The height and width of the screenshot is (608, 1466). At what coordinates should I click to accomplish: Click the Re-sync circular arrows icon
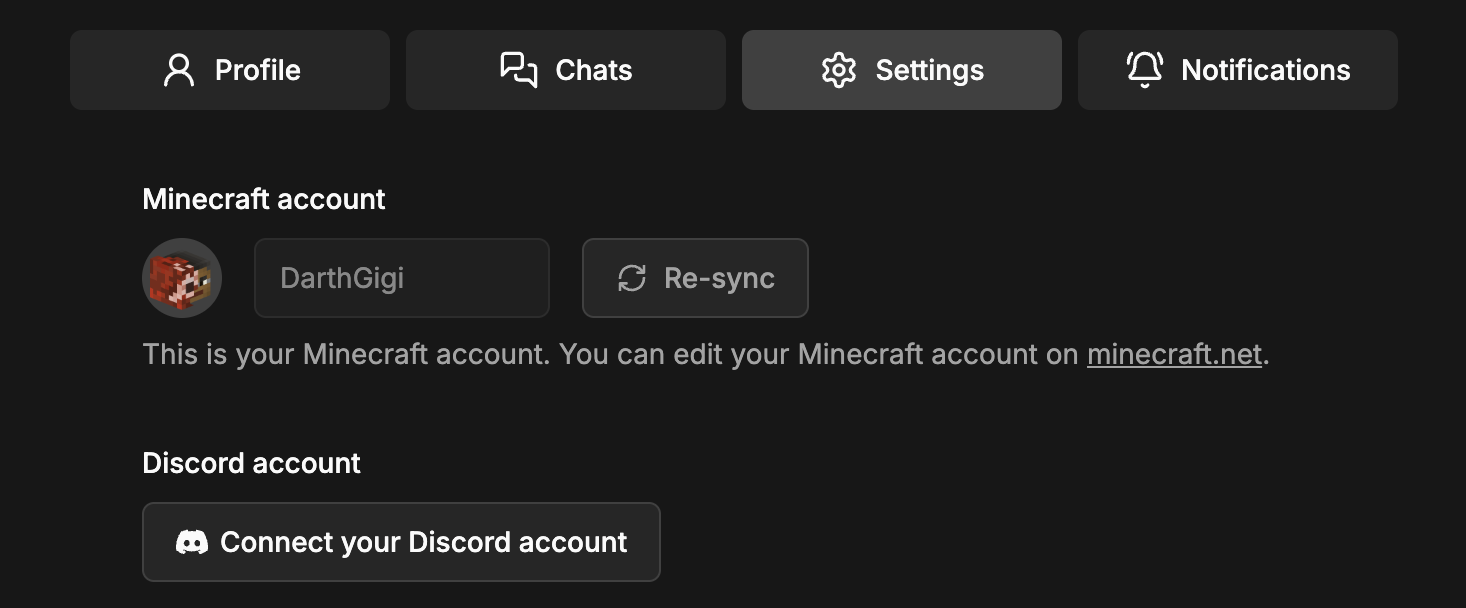pyautogui.click(x=630, y=278)
